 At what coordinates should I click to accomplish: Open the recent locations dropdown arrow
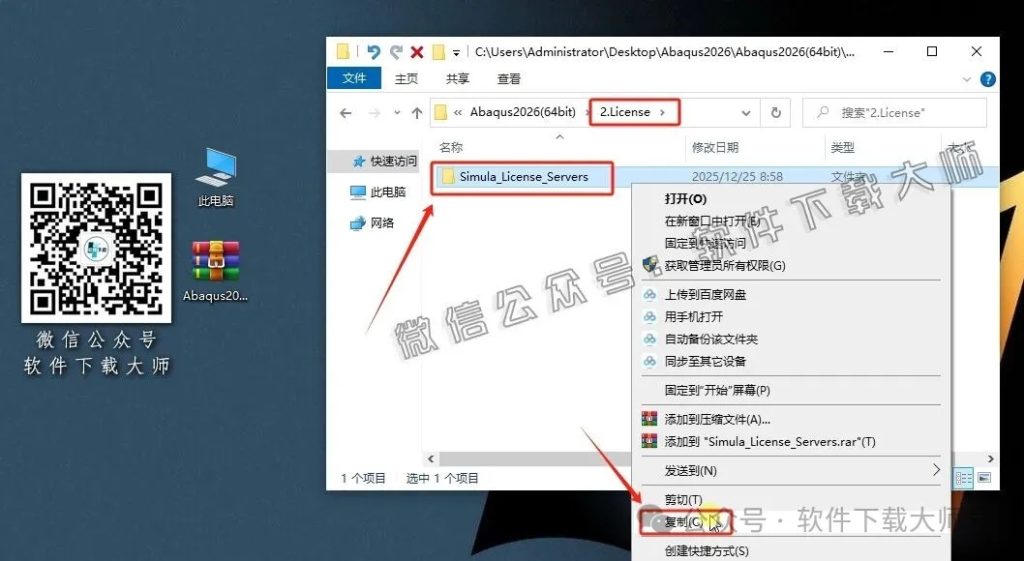pos(396,113)
